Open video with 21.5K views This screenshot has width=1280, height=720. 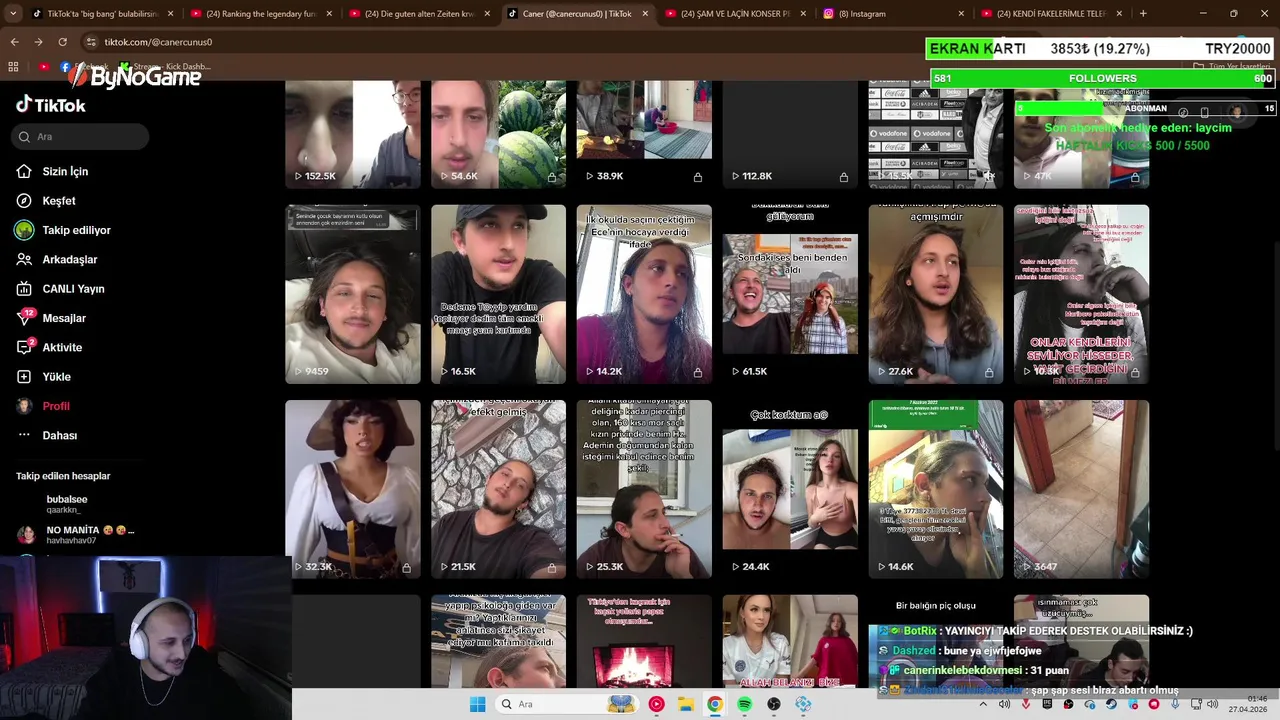498,489
